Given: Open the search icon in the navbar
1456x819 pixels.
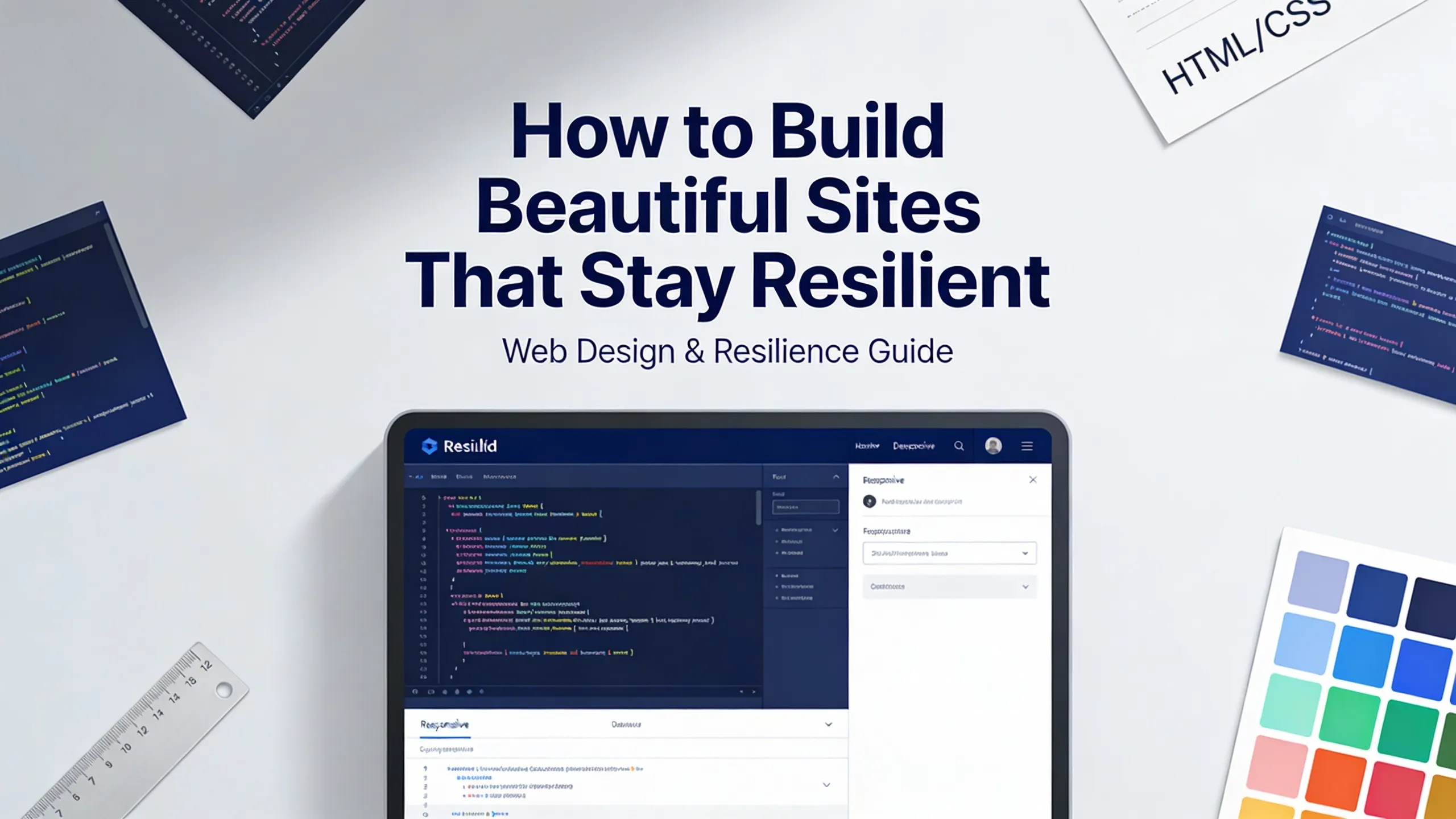Looking at the screenshot, I should [959, 446].
